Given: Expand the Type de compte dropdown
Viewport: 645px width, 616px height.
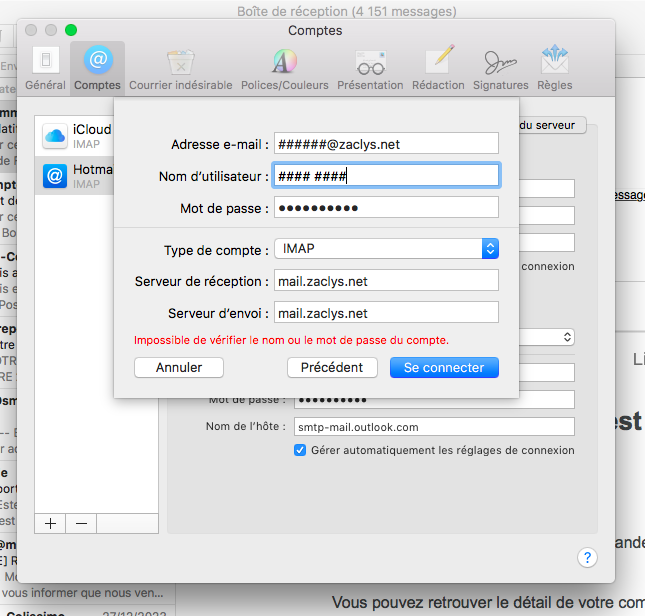Looking at the screenshot, I should click(490, 249).
